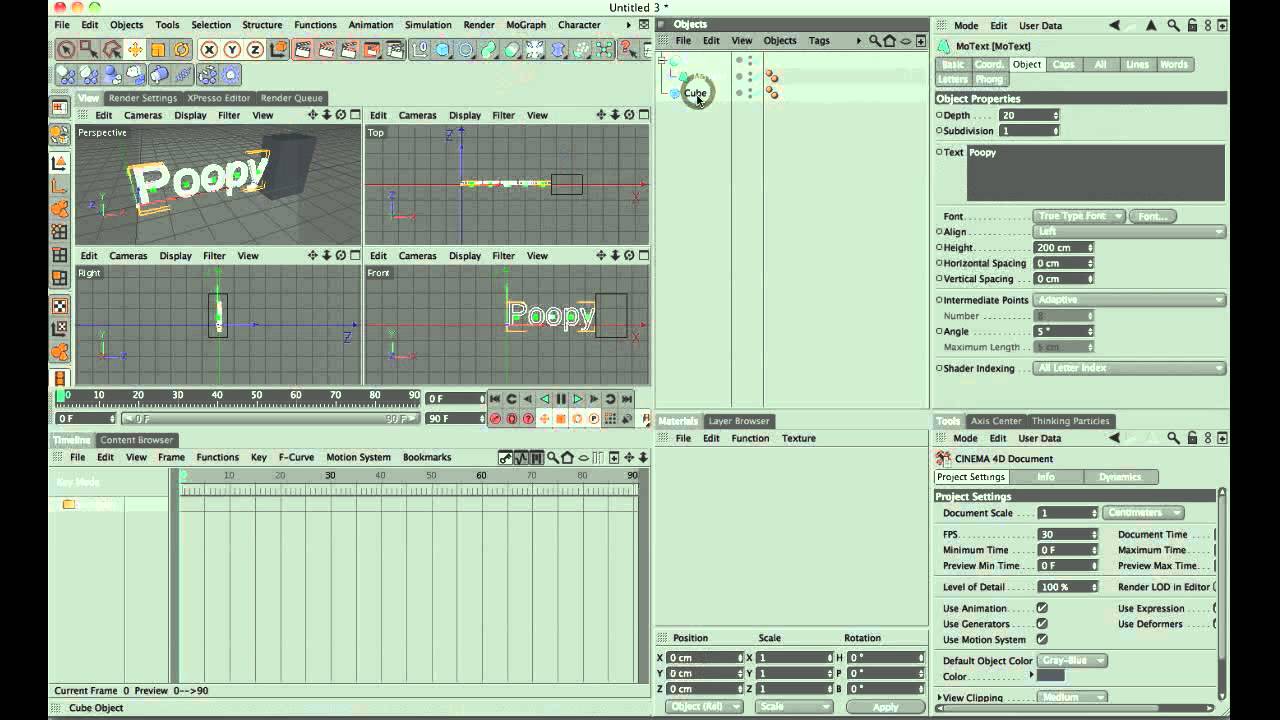Select the Scale tool icon
Image resolution: width=1280 pixels, height=720 pixels.
158,50
